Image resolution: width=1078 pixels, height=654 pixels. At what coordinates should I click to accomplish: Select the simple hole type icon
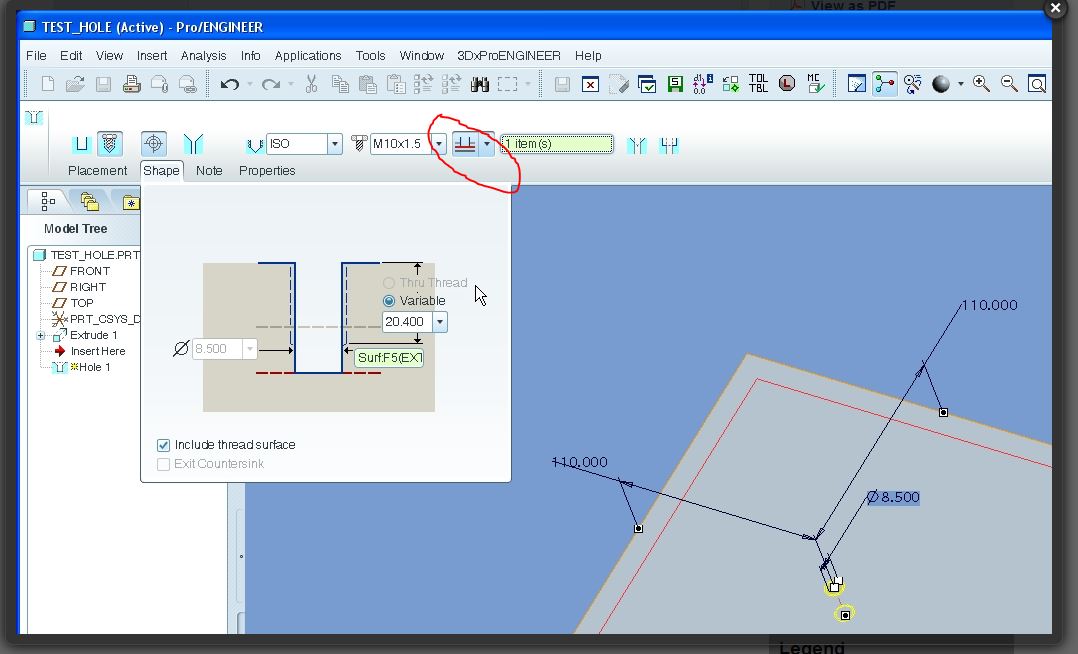tap(81, 144)
